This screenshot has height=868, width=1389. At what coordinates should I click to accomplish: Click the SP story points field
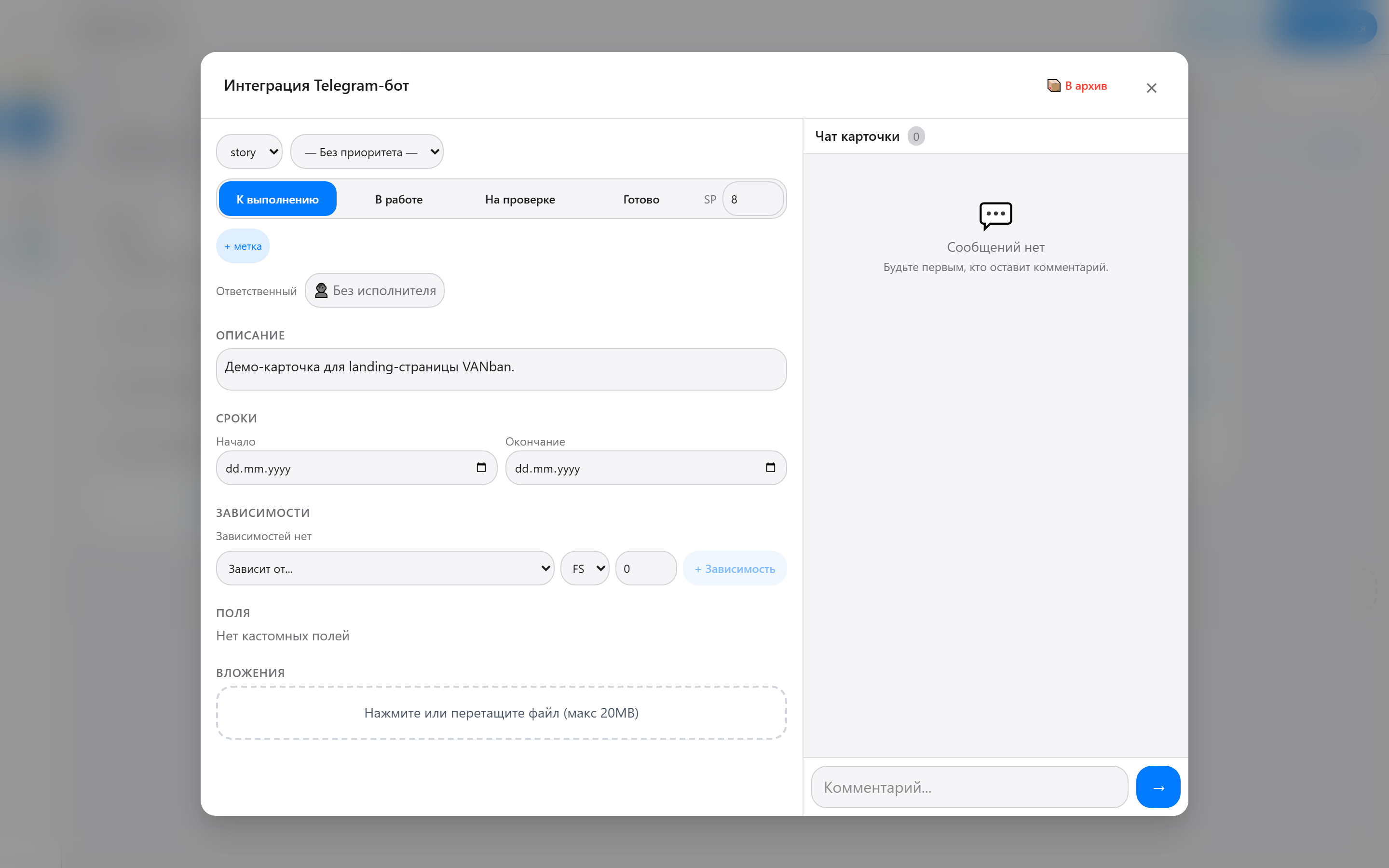pos(753,199)
